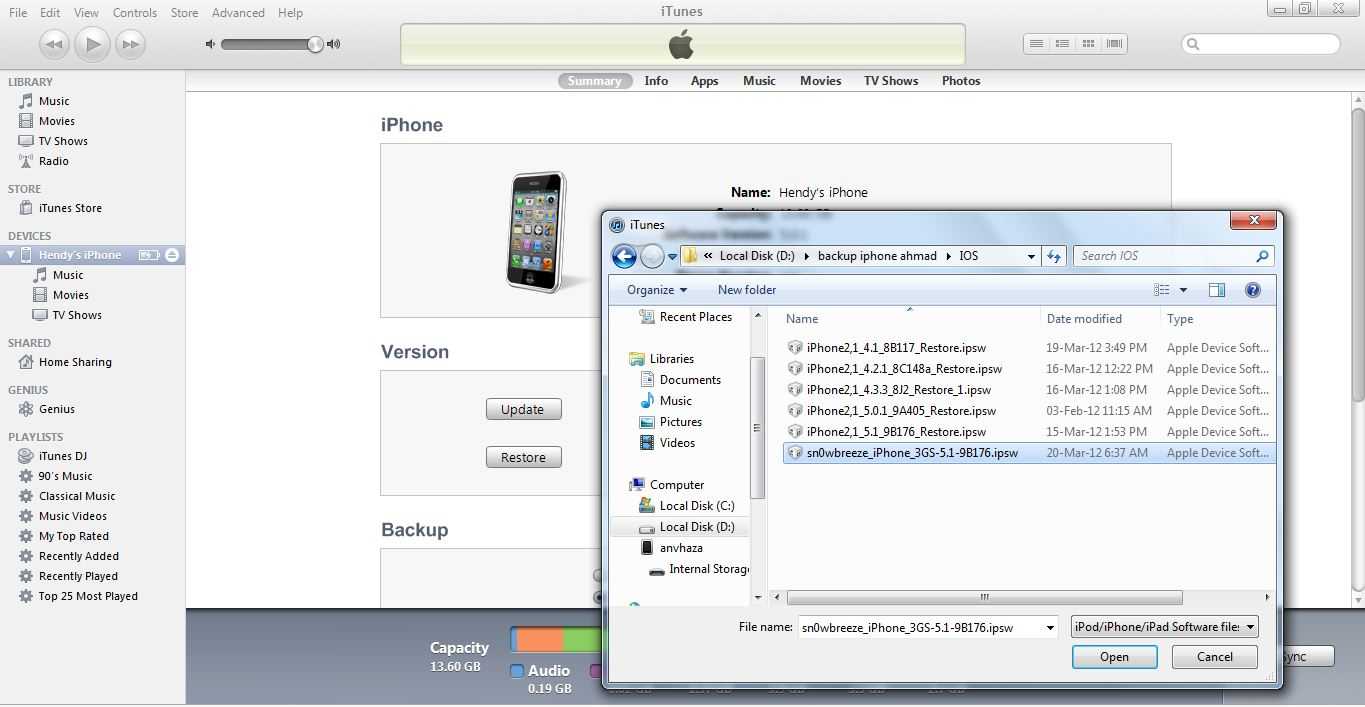Select the Summary tab
This screenshot has width=1365, height=707.
tap(595, 81)
